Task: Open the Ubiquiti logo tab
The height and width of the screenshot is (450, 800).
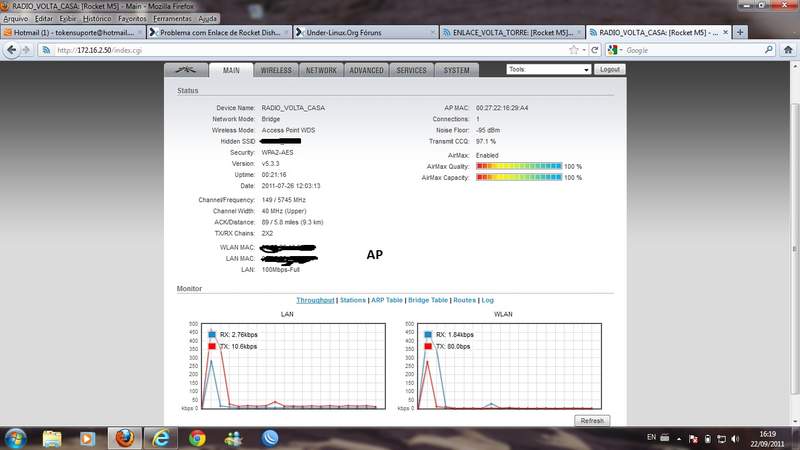Action: click(x=186, y=70)
